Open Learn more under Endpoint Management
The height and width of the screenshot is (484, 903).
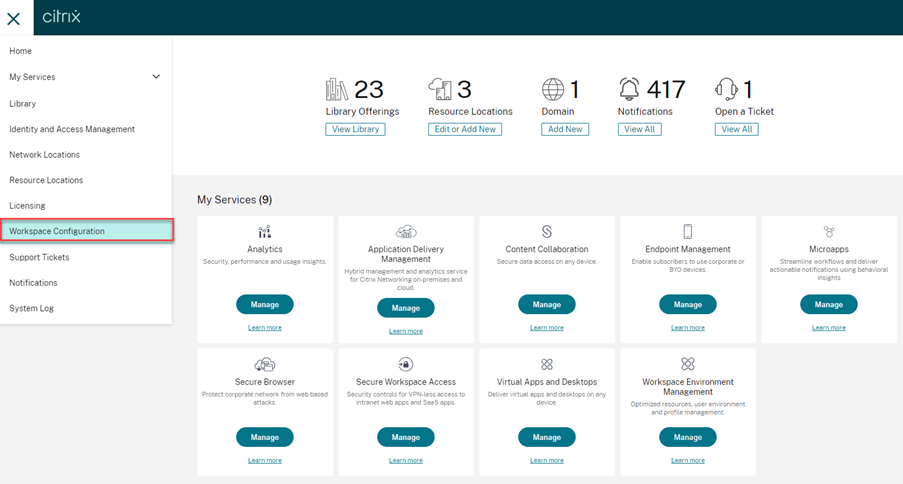point(688,328)
